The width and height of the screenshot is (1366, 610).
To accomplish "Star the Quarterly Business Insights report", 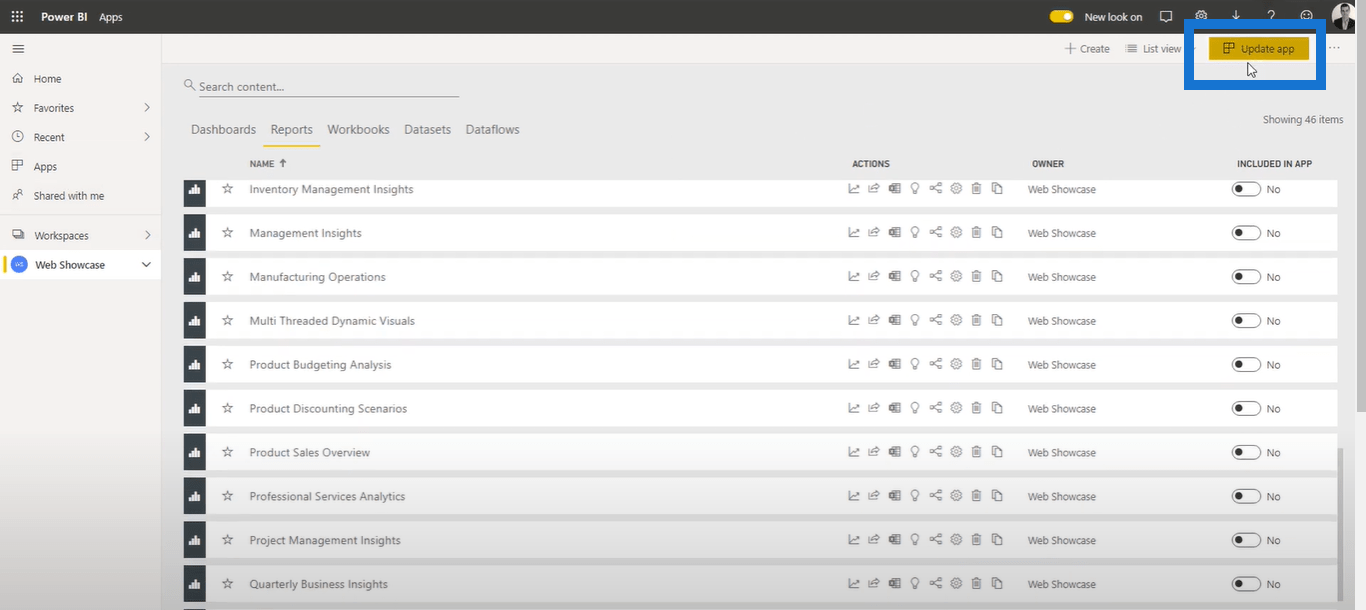I will [228, 584].
